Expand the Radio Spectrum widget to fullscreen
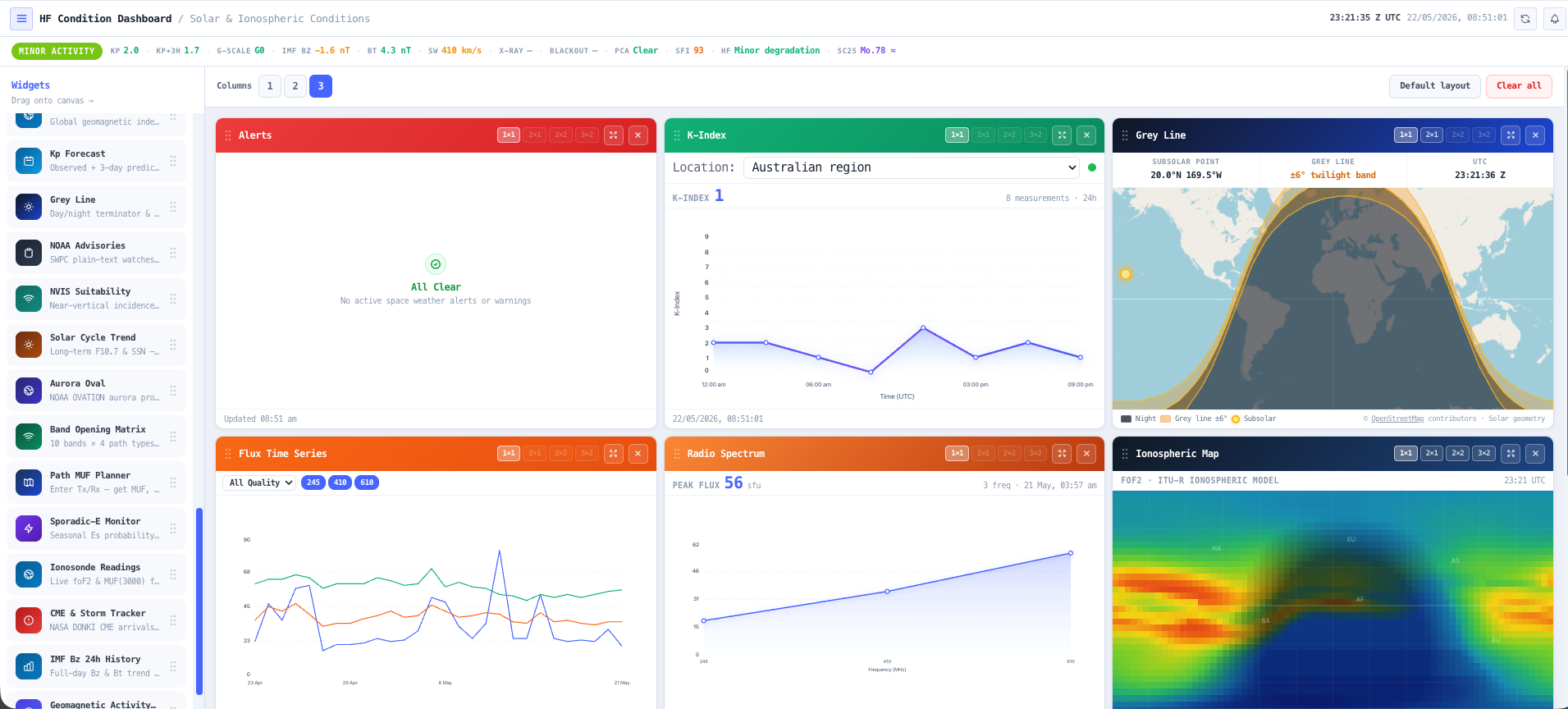1568x709 pixels. tap(1063, 454)
